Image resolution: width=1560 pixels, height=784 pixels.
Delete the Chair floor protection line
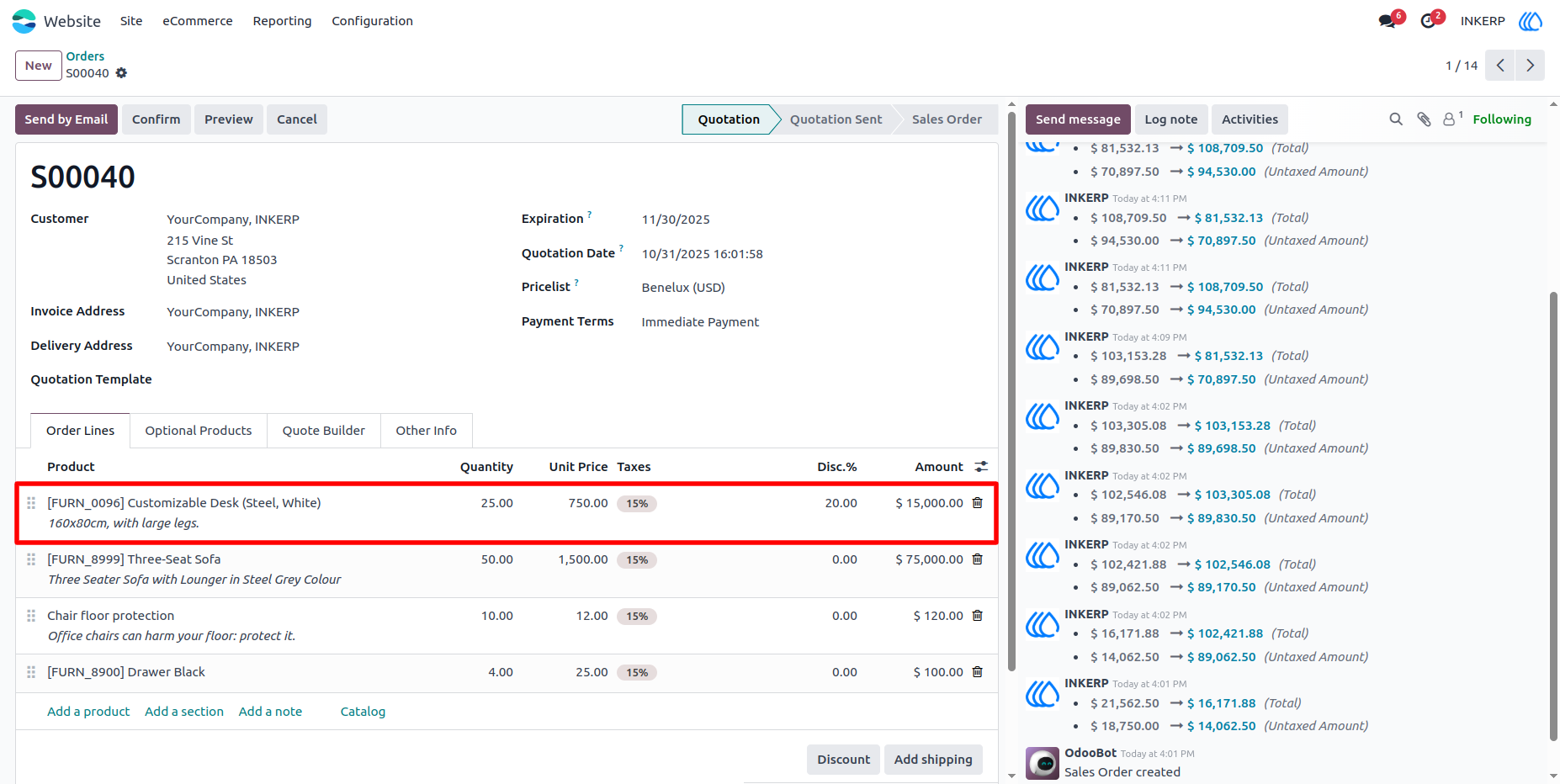pyautogui.click(x=978, y=616)
